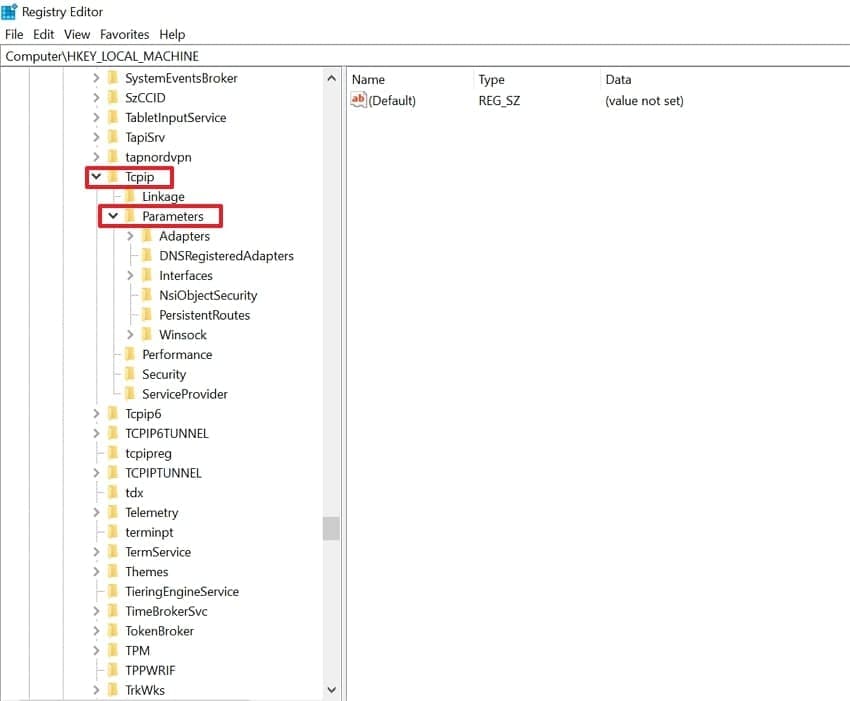Open the File menu
The width and height of the screenshot is (850, 701).
point(14,34)
